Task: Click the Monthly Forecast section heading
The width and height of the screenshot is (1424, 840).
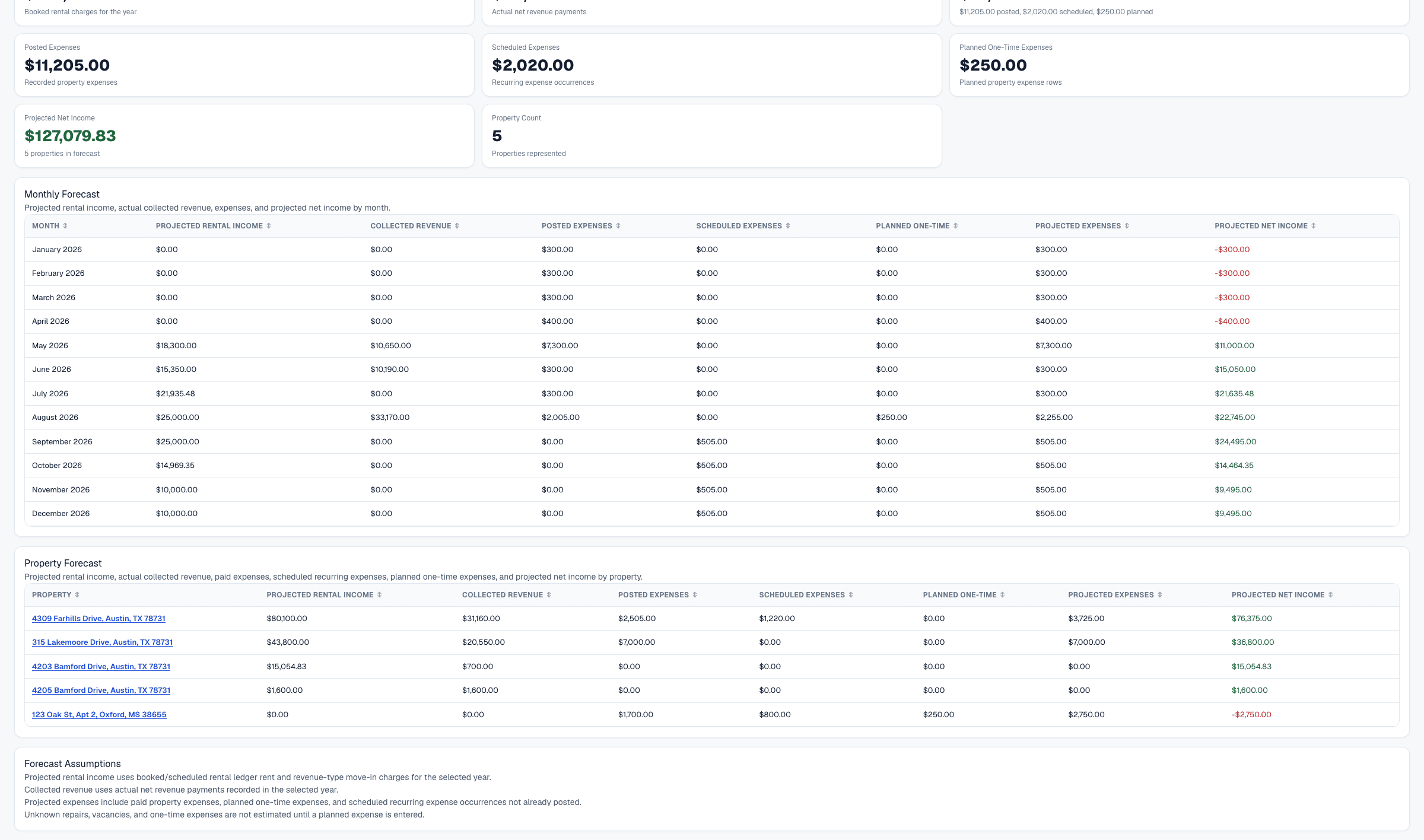Action: pos(62,195)
